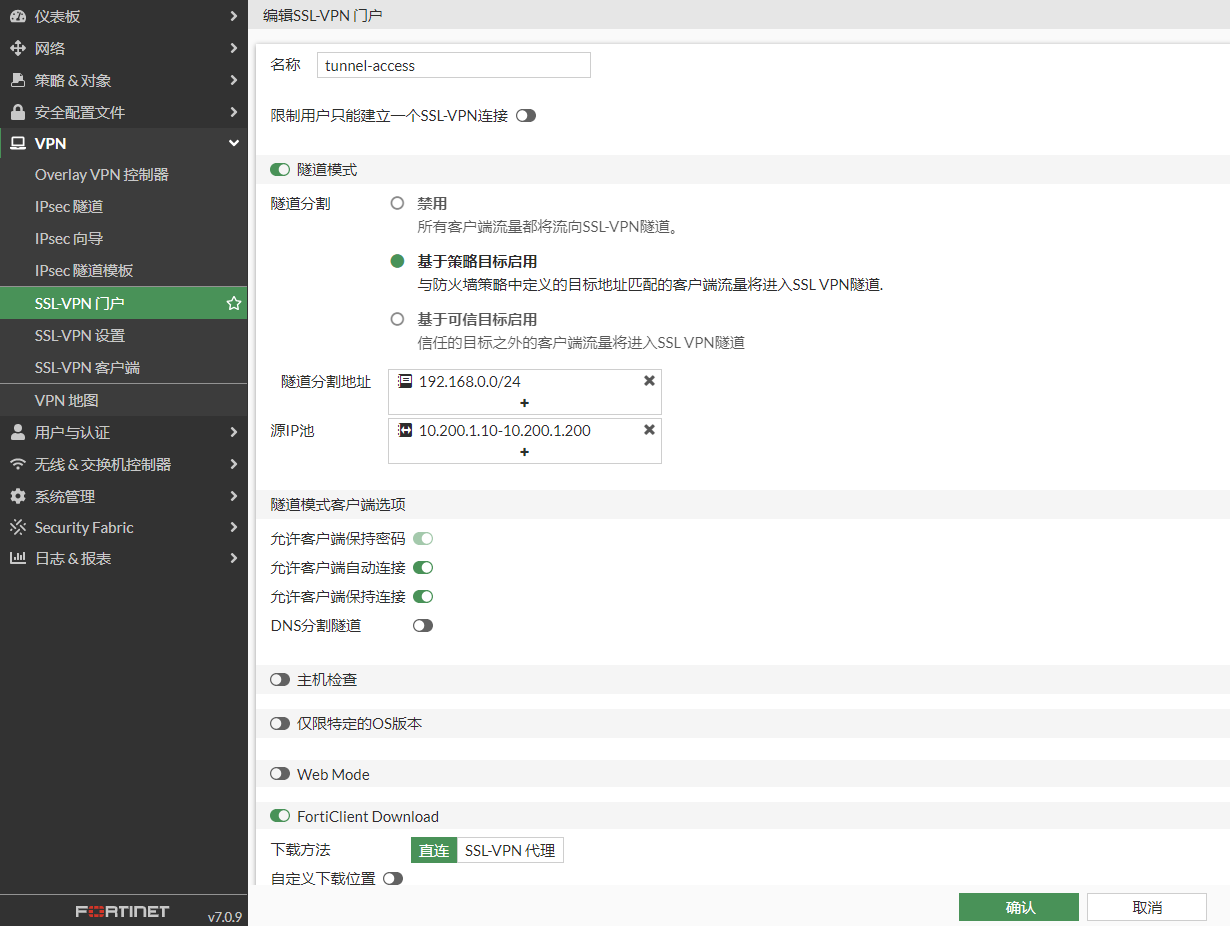The image size is (1230, 926).
Task: Expand the 仪表板 menu chevron
Action: [233, 16]
